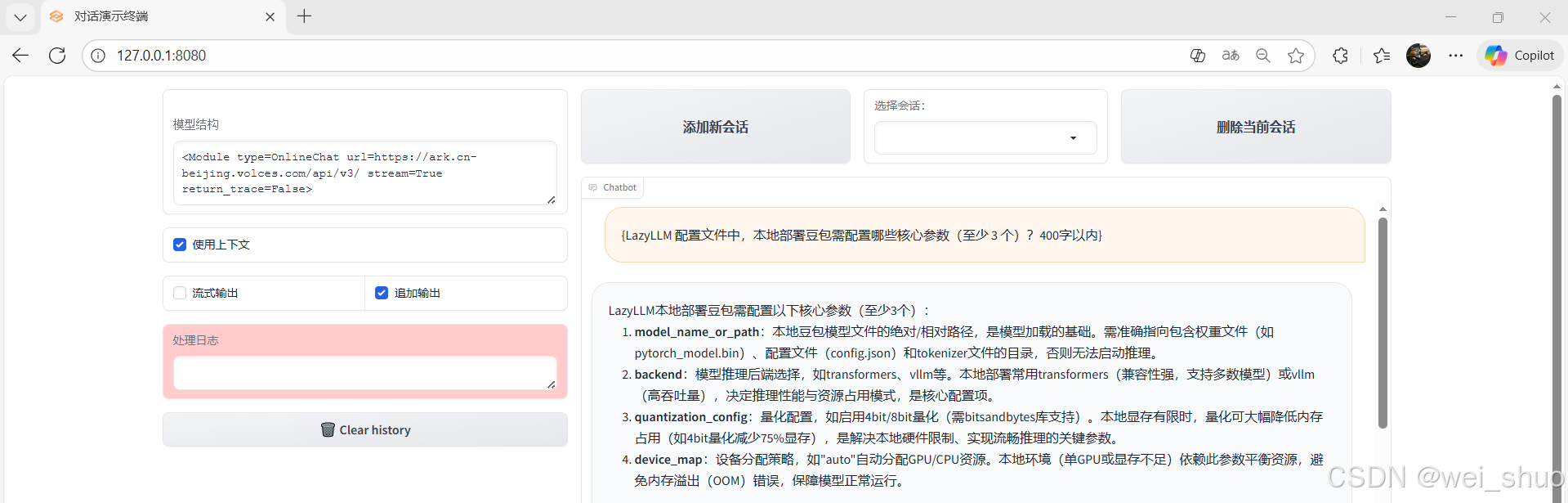Enable the 流式输出 checkbox
The width and height of the screenshot is (1568, 503).
180,293
